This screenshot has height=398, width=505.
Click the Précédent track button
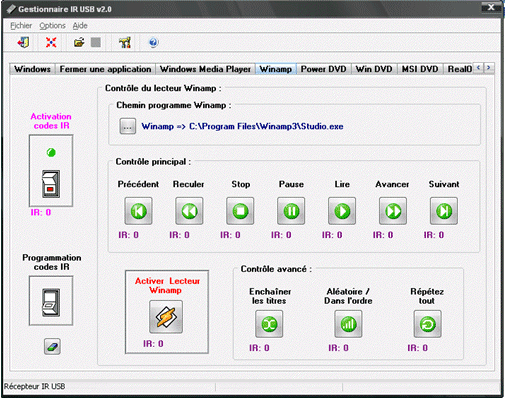point(138,211)
